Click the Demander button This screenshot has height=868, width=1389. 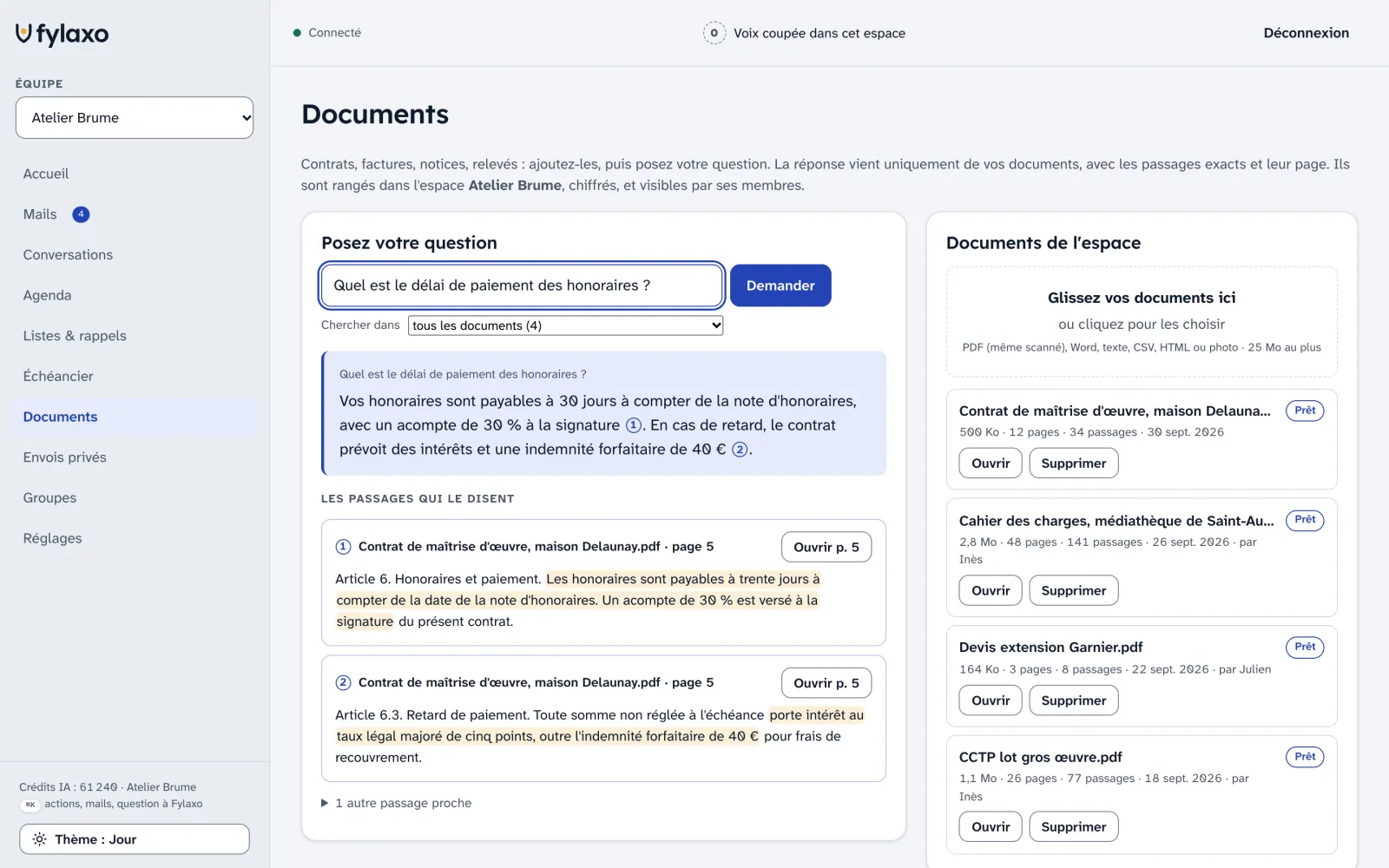780,286
